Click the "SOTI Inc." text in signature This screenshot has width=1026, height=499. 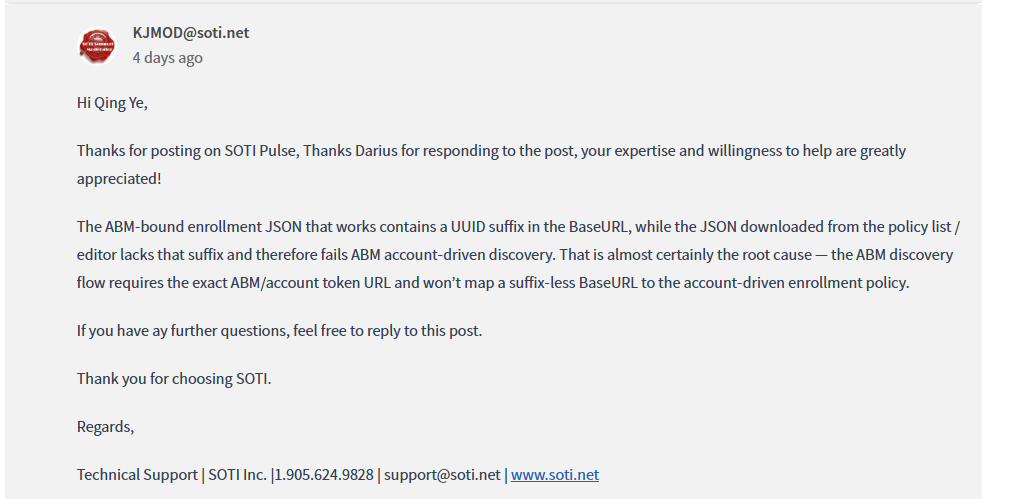click(238, 475)
